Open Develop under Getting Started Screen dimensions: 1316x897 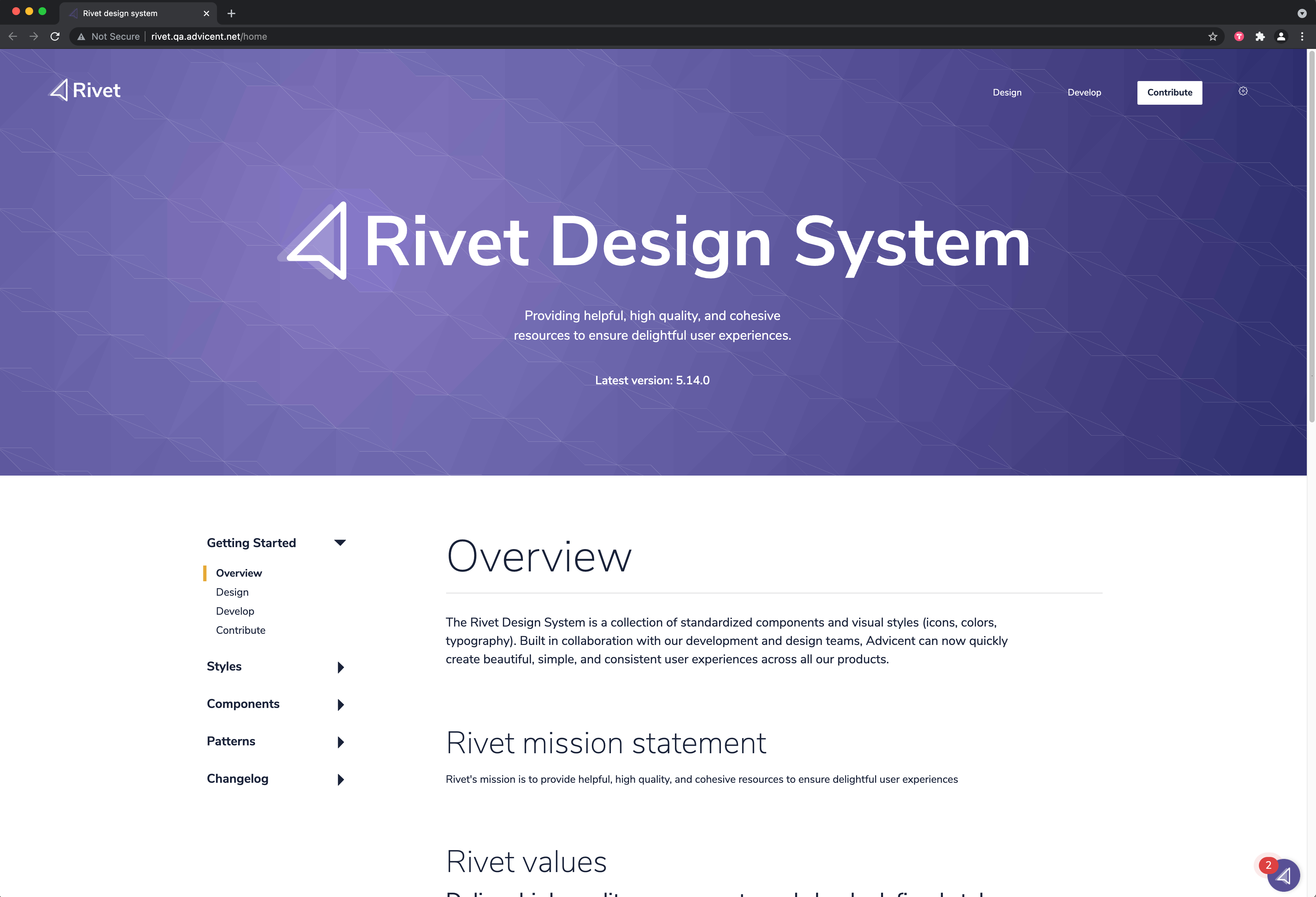point(234,611)
